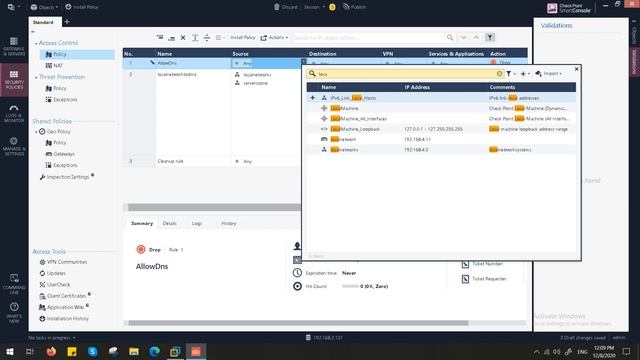Open Command Line tool
The width and height of the screenshot is (640, 360).
tap(14, 284)
